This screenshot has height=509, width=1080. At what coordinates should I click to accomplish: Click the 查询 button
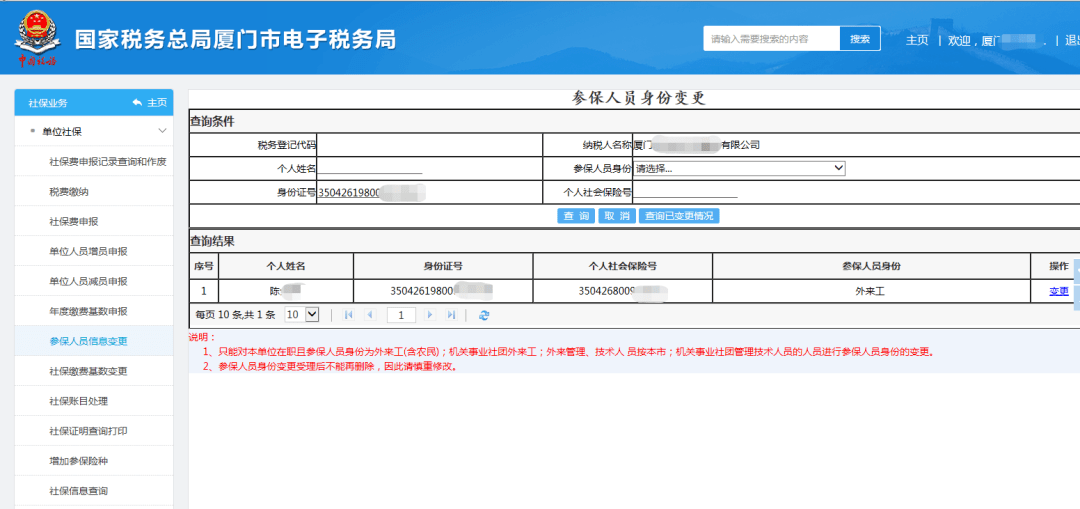tap(576, 216)
